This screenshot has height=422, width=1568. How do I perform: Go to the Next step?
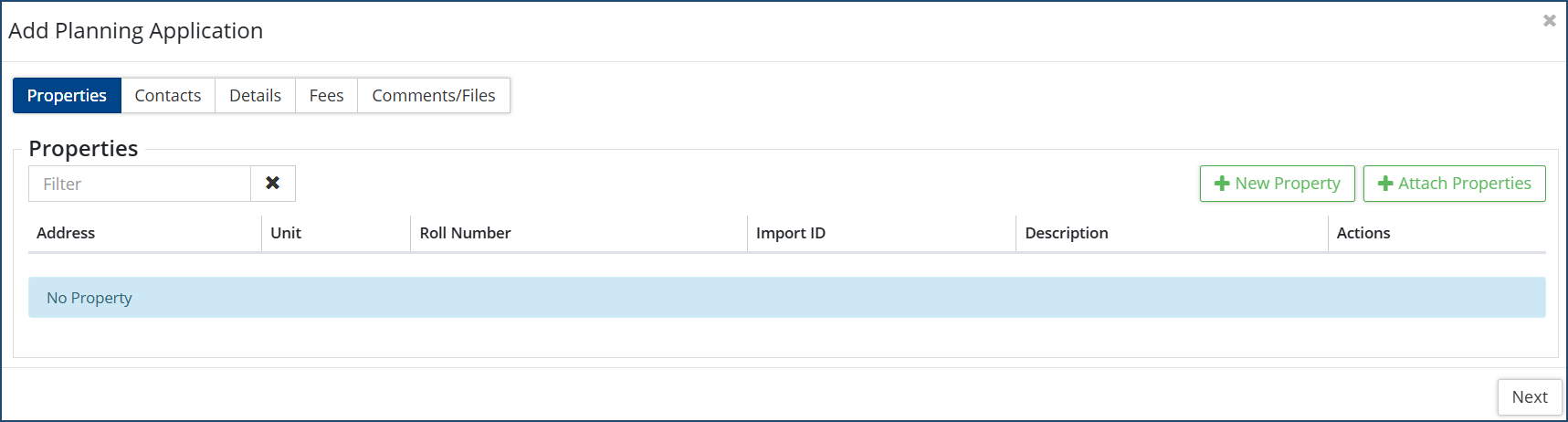tap(1529, 397)
